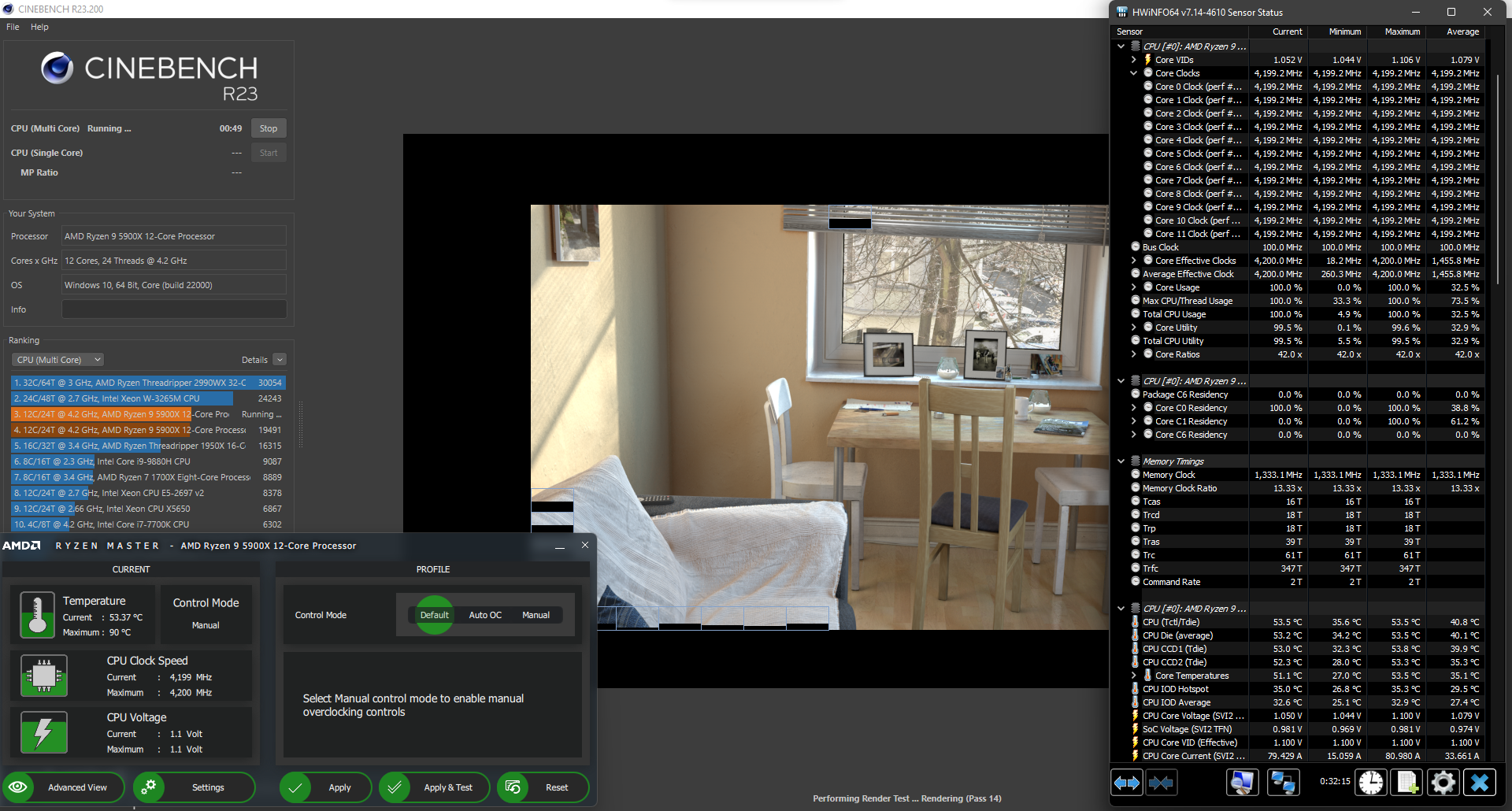The height and width of the screenshot is (811, 1512).
Task: Select the running Ryzen 9 5900X ranking bar
Action: 148,414
